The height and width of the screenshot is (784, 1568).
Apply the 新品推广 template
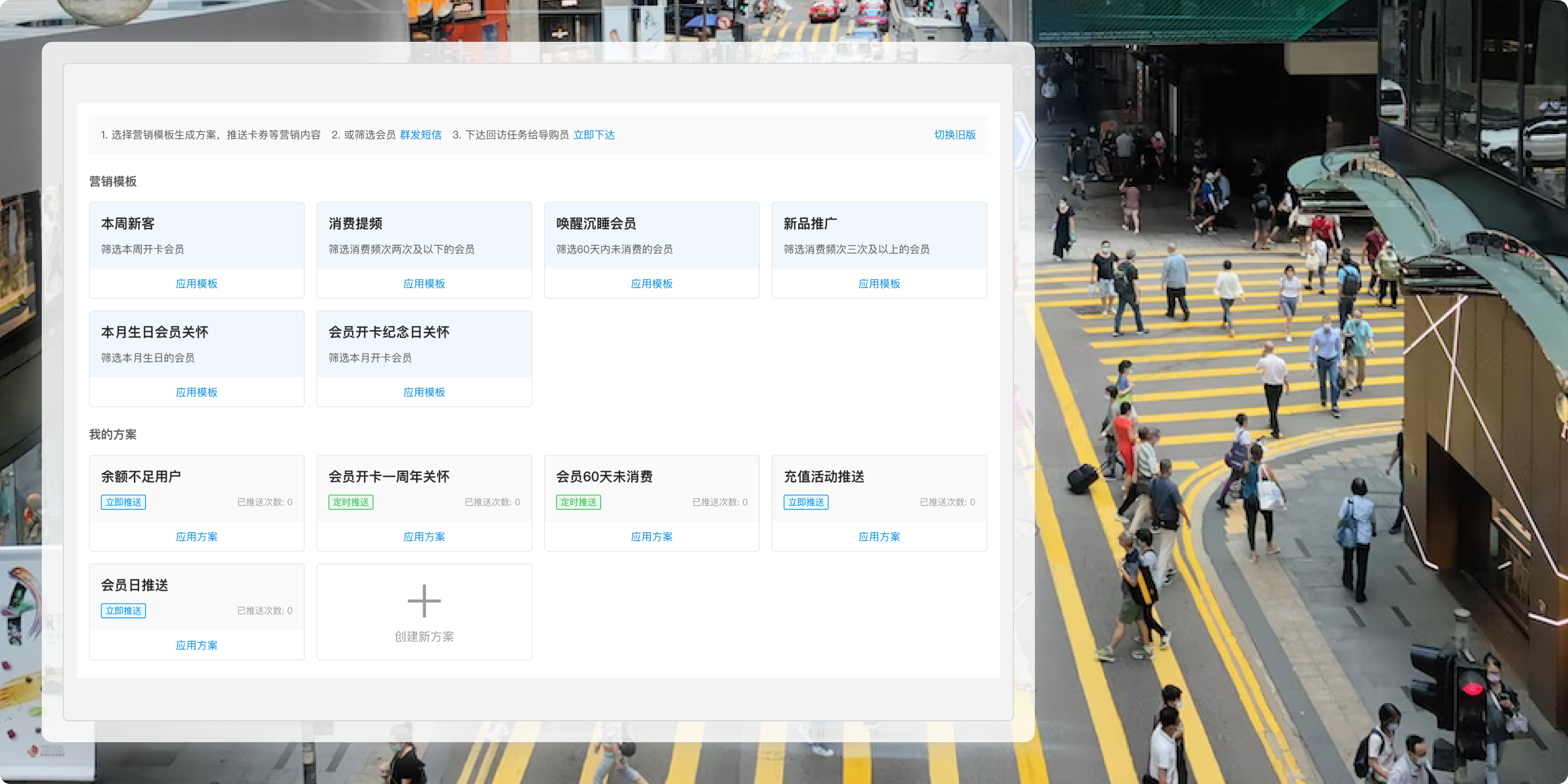tap(879, 284)
